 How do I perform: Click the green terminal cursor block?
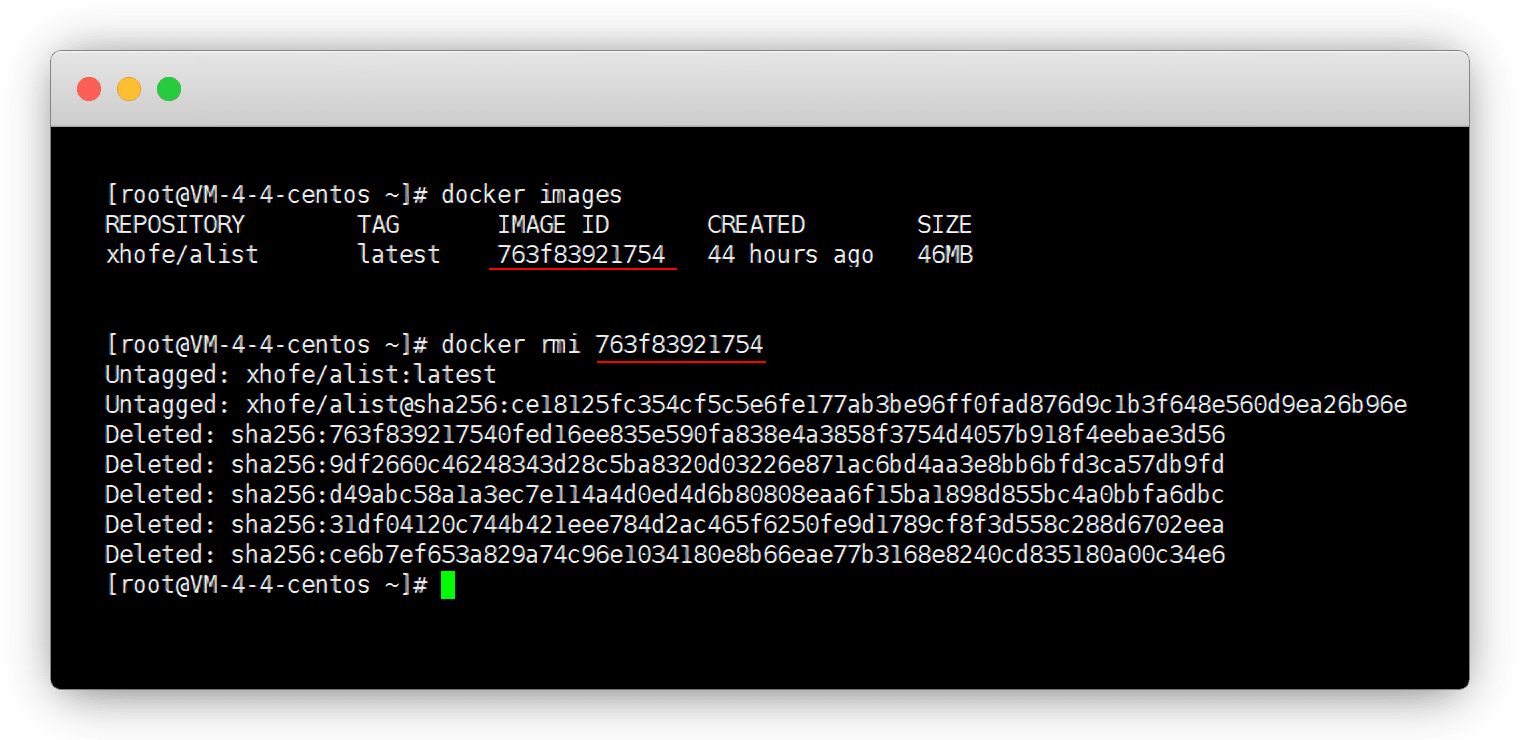tap(448, 585)
